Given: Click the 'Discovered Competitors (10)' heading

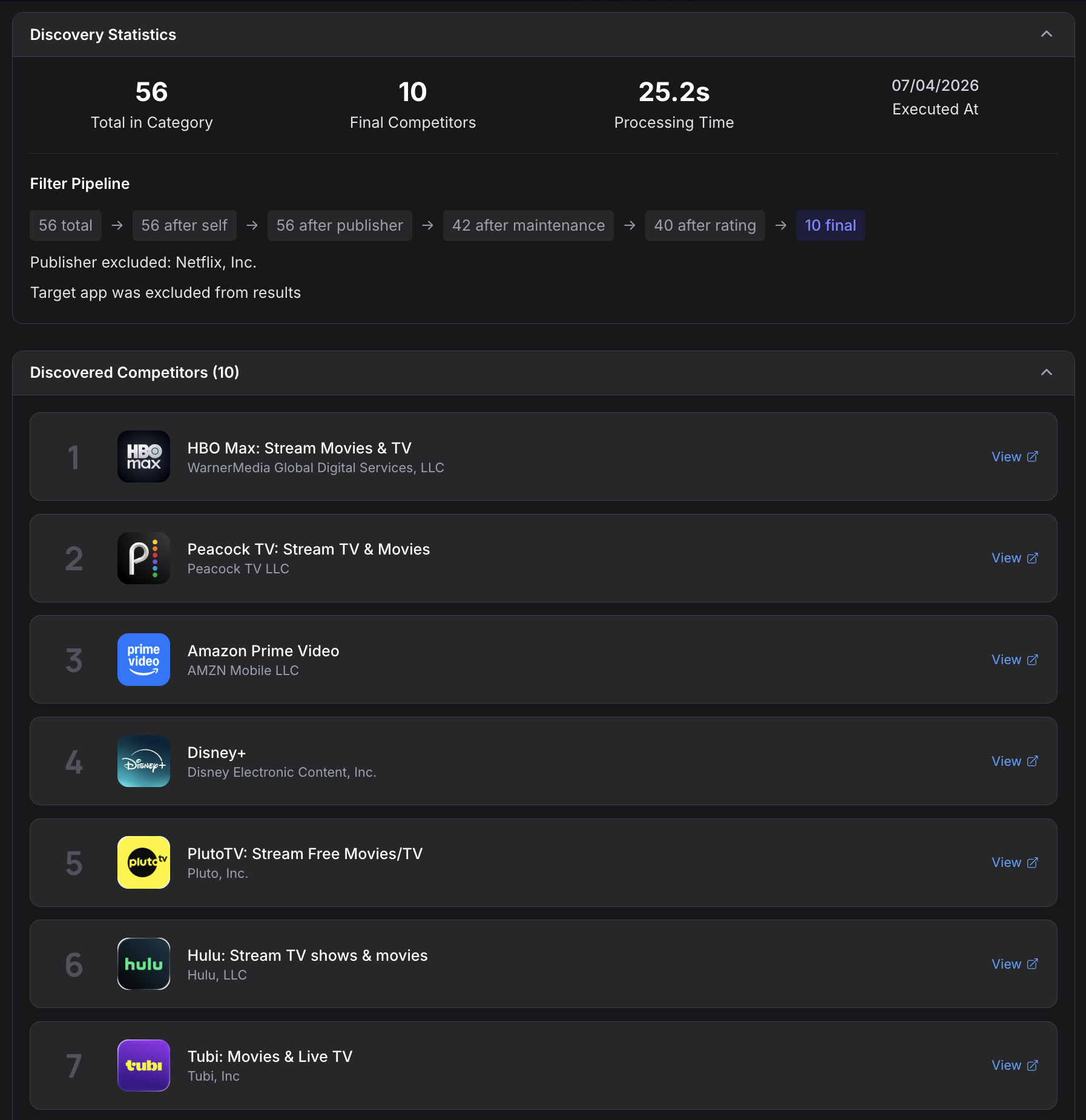Looking at the screenshot, I should point(134,372).
